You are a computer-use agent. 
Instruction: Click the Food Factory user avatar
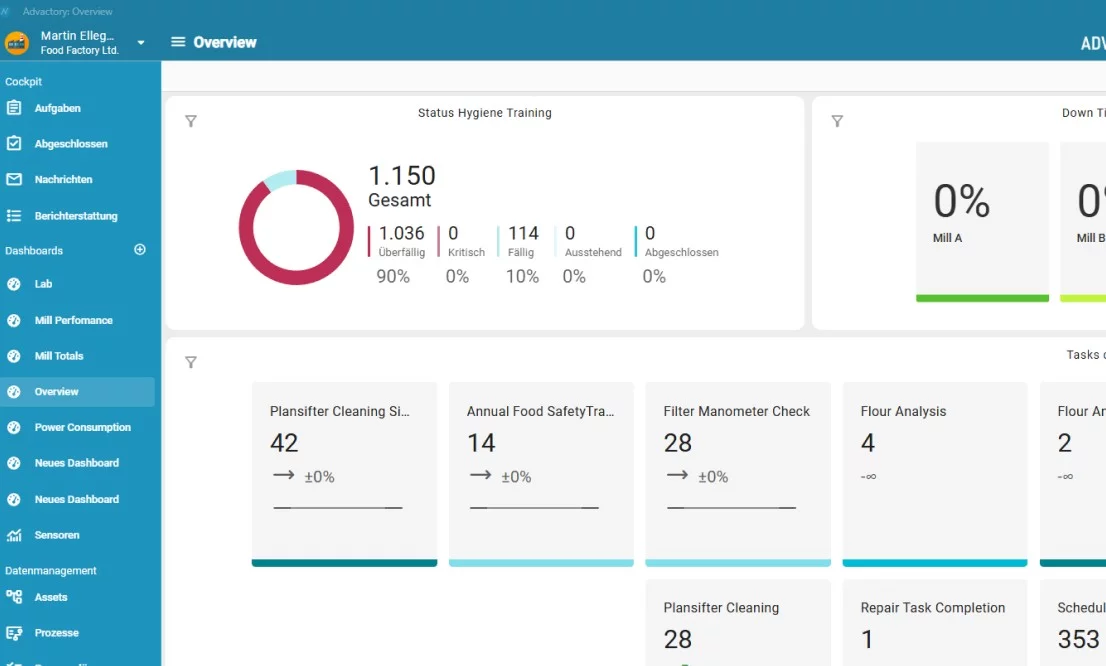(16, 43)
